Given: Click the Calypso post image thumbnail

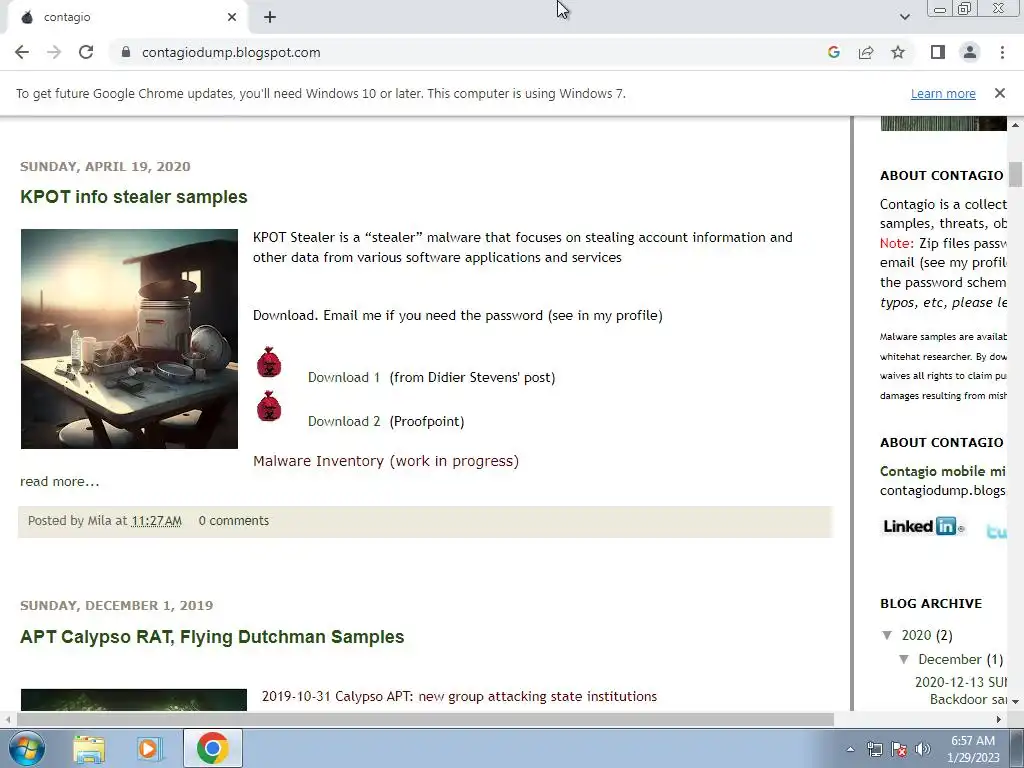Looking at the screenshot, I should click(134, 700).
